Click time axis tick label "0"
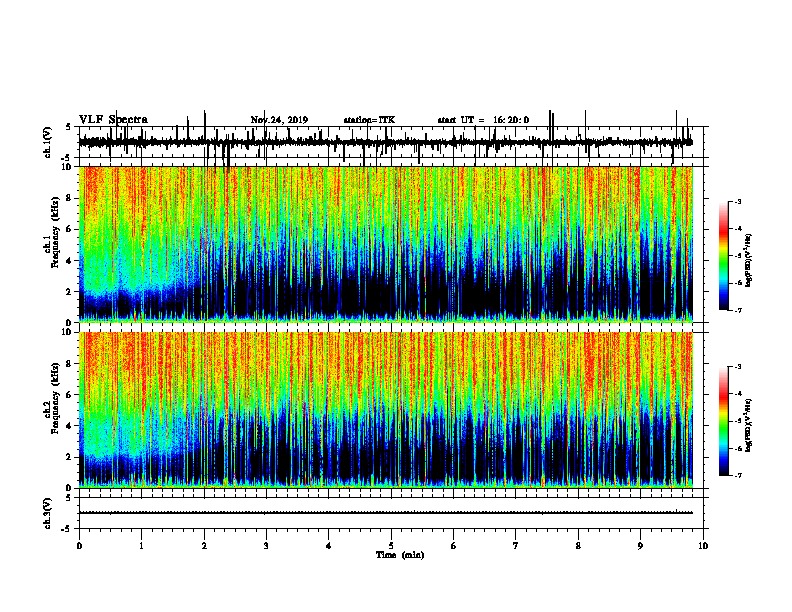Image resolution: width=792 pixels, height=612 pixels. pos(79,546)
